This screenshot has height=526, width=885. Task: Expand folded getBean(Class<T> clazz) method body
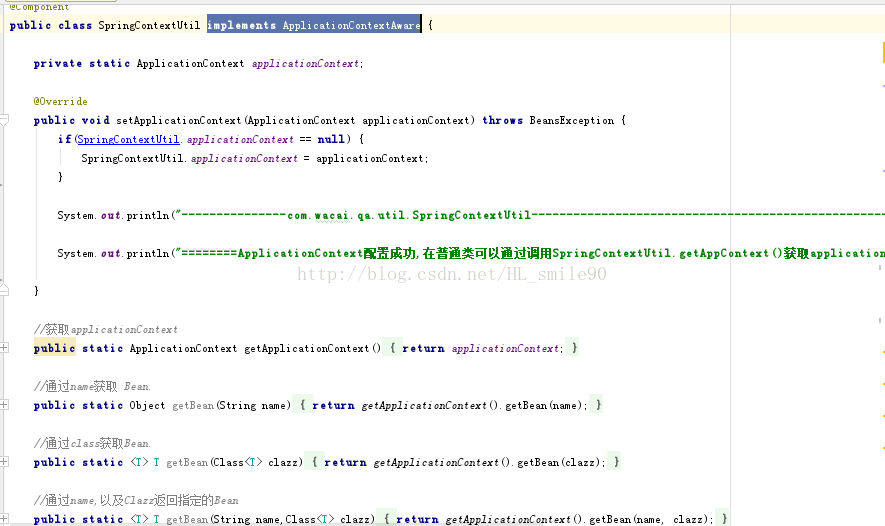[4, 462]
